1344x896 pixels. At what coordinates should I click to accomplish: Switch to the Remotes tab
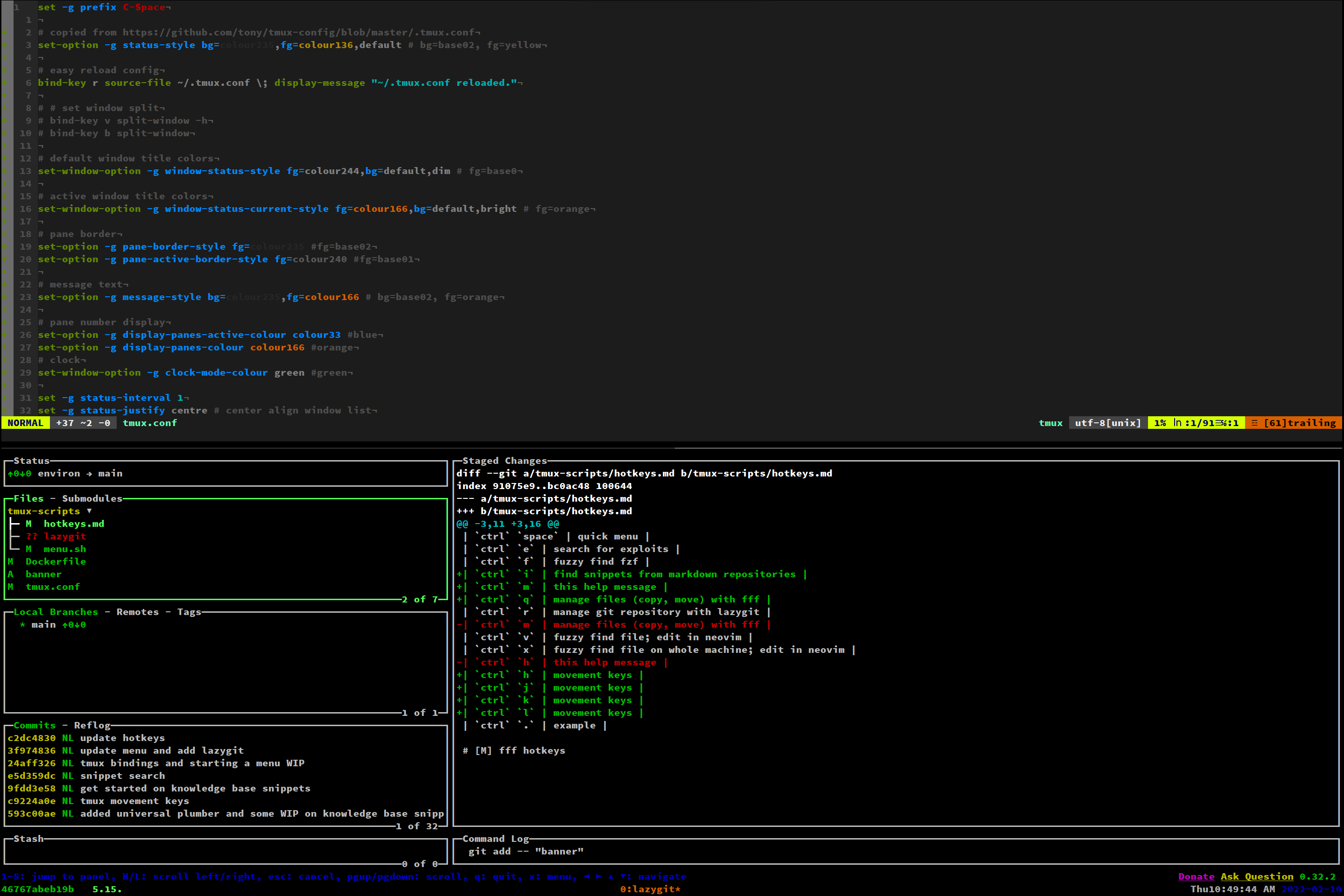coord(138,611)
